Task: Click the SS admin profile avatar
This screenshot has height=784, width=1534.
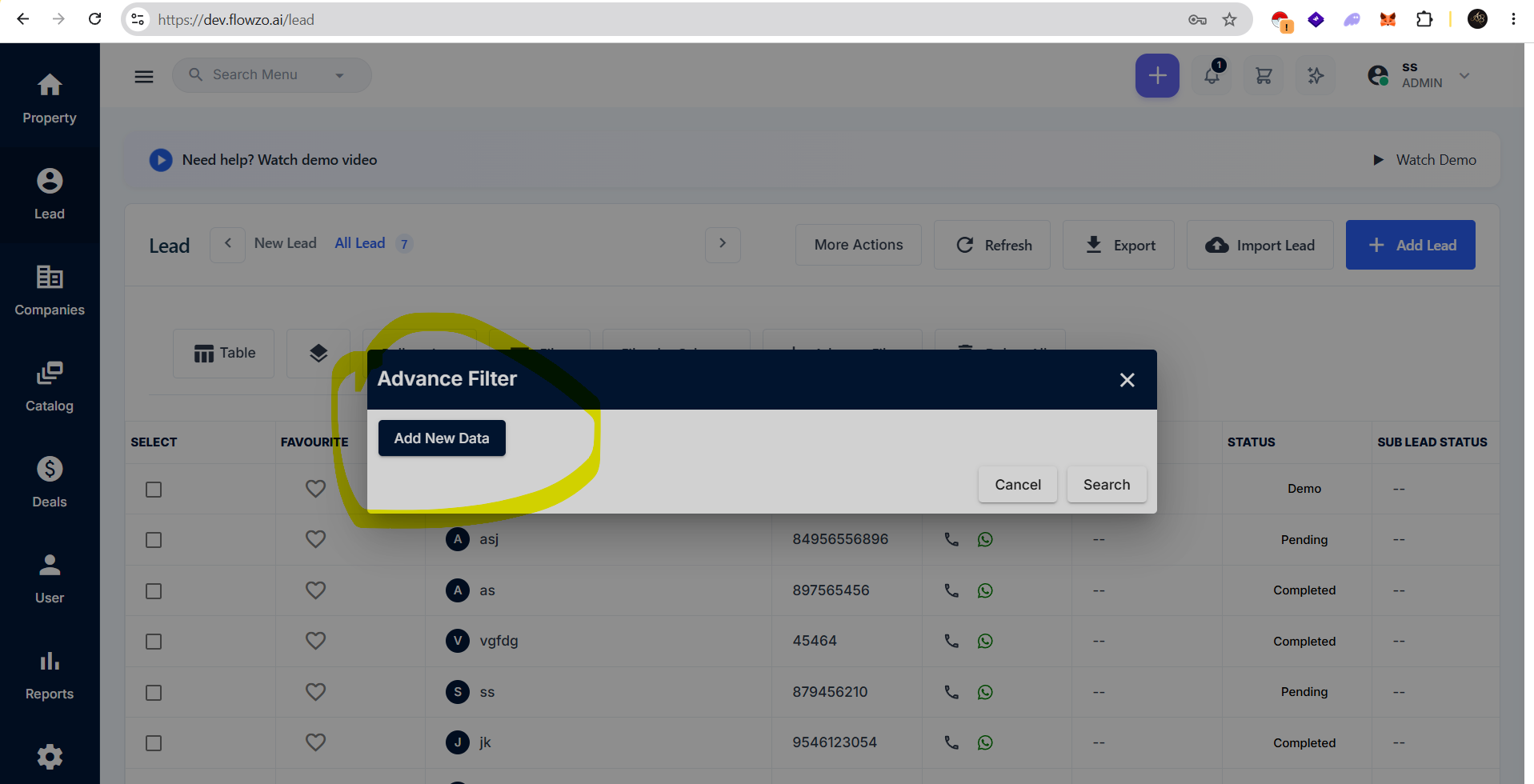Action: coord(1378,76)
